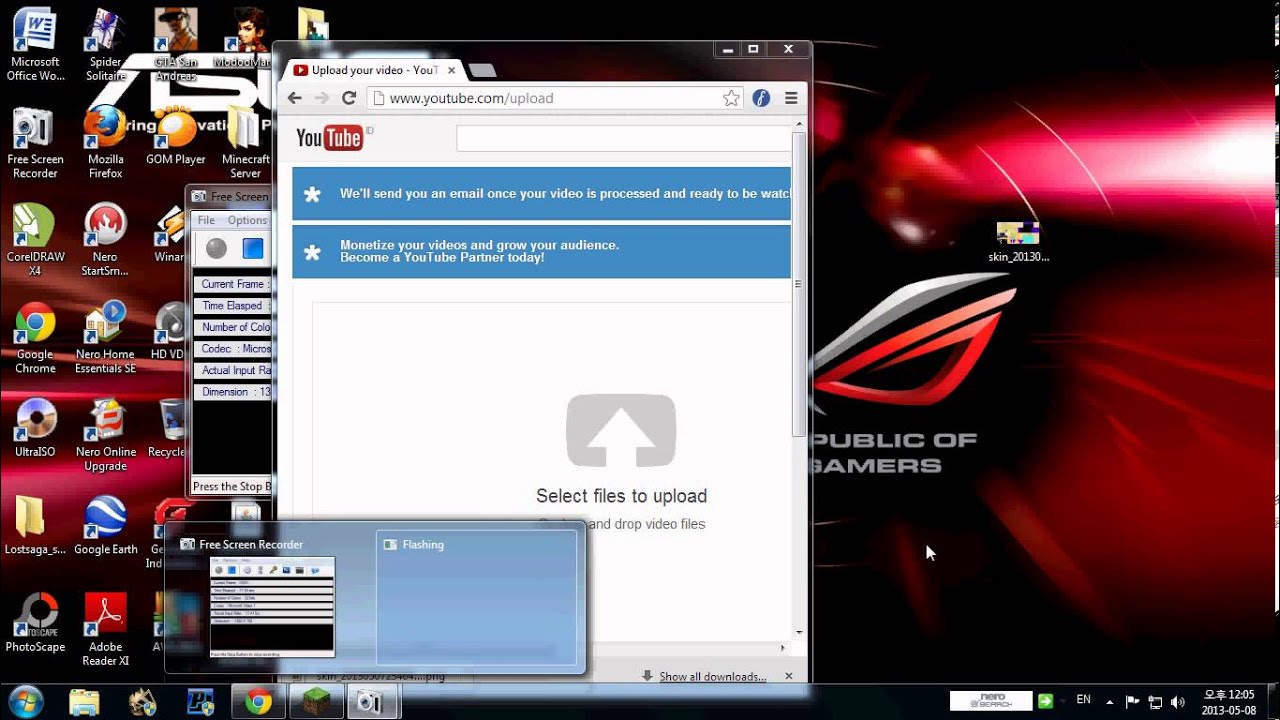Click the large upload arrow icon
The width and height of the screenshot is (1280, 720).
coord(621,430)
